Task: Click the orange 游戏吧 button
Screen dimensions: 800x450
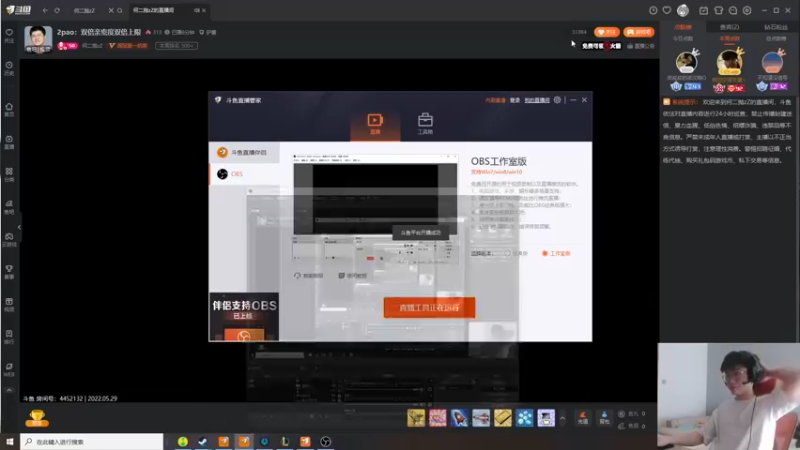Action: [639, 32]
